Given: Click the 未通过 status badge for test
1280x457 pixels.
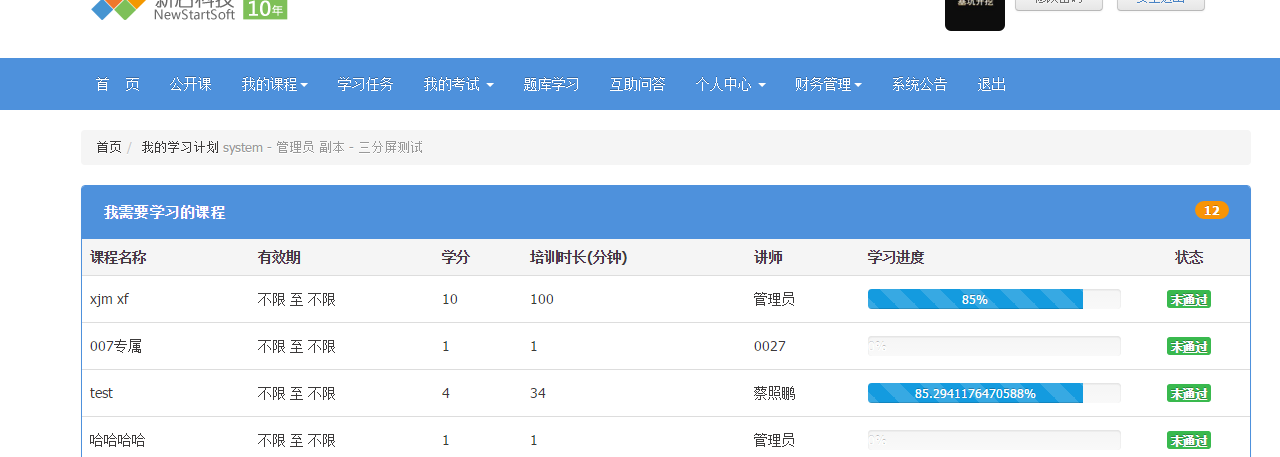Looking at the screenshot, I should 1188,393.
